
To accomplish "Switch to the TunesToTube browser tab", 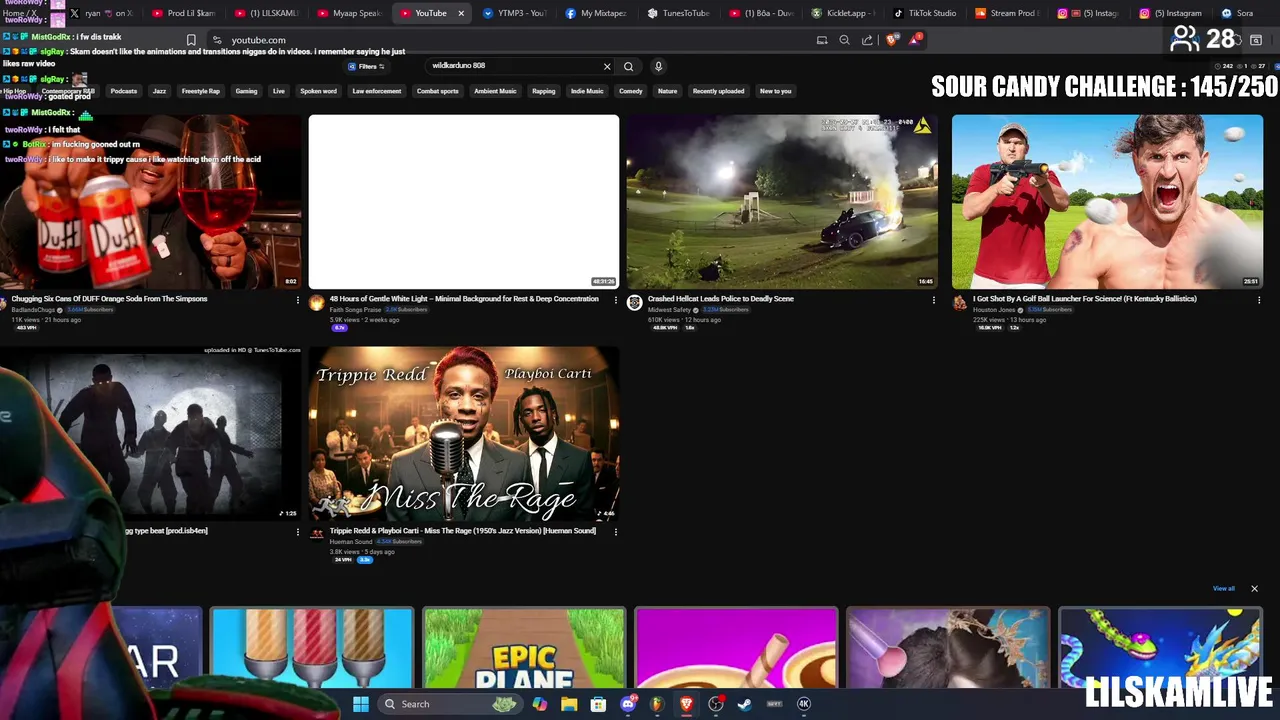I will pos(679,13).
